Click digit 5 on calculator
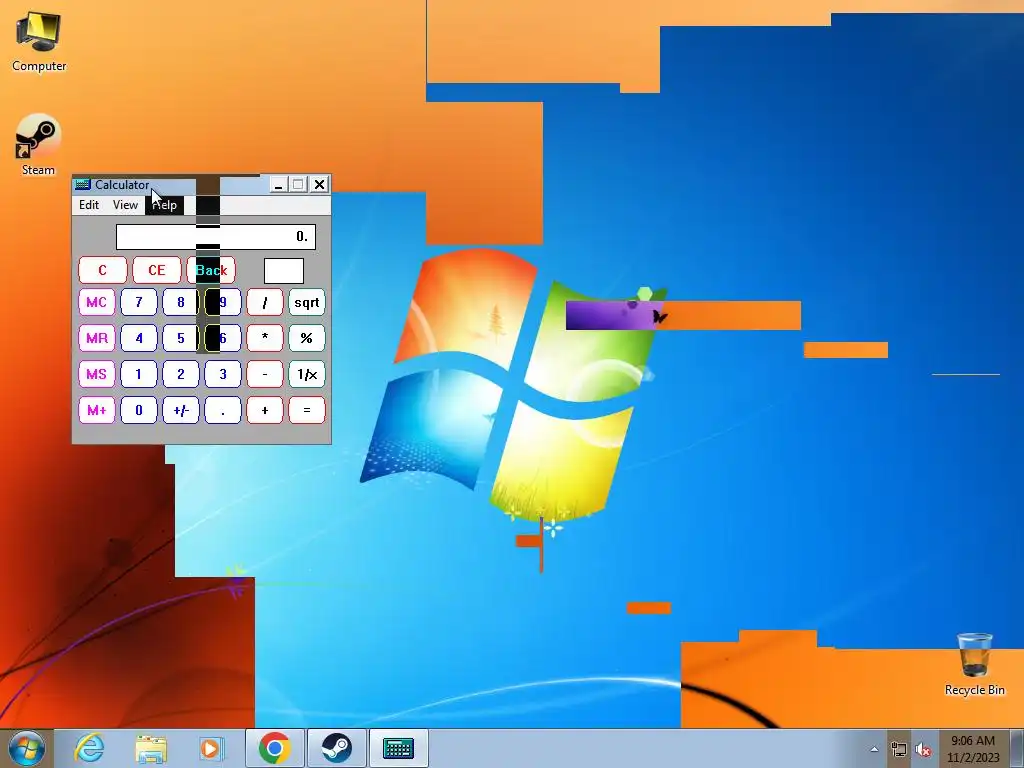The image size is (1024, 768). coord(181,338)
